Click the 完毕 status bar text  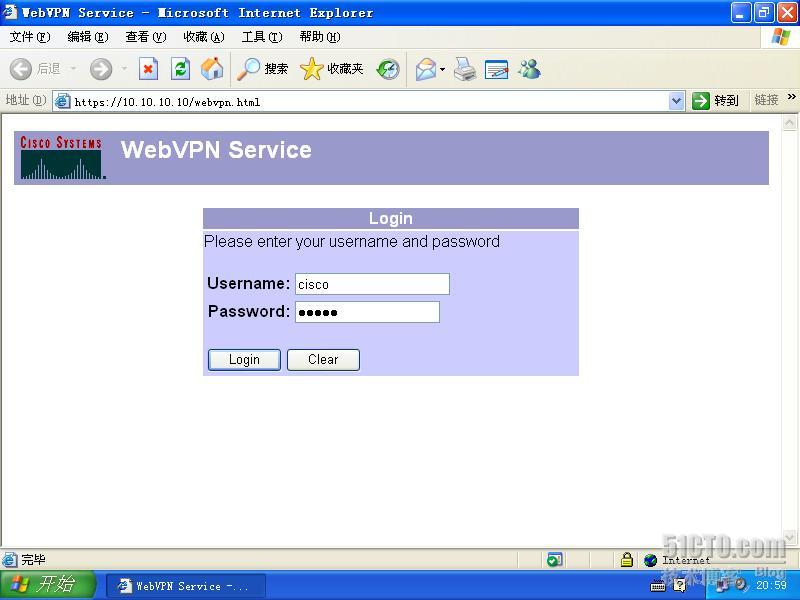[x=33, y=560]
